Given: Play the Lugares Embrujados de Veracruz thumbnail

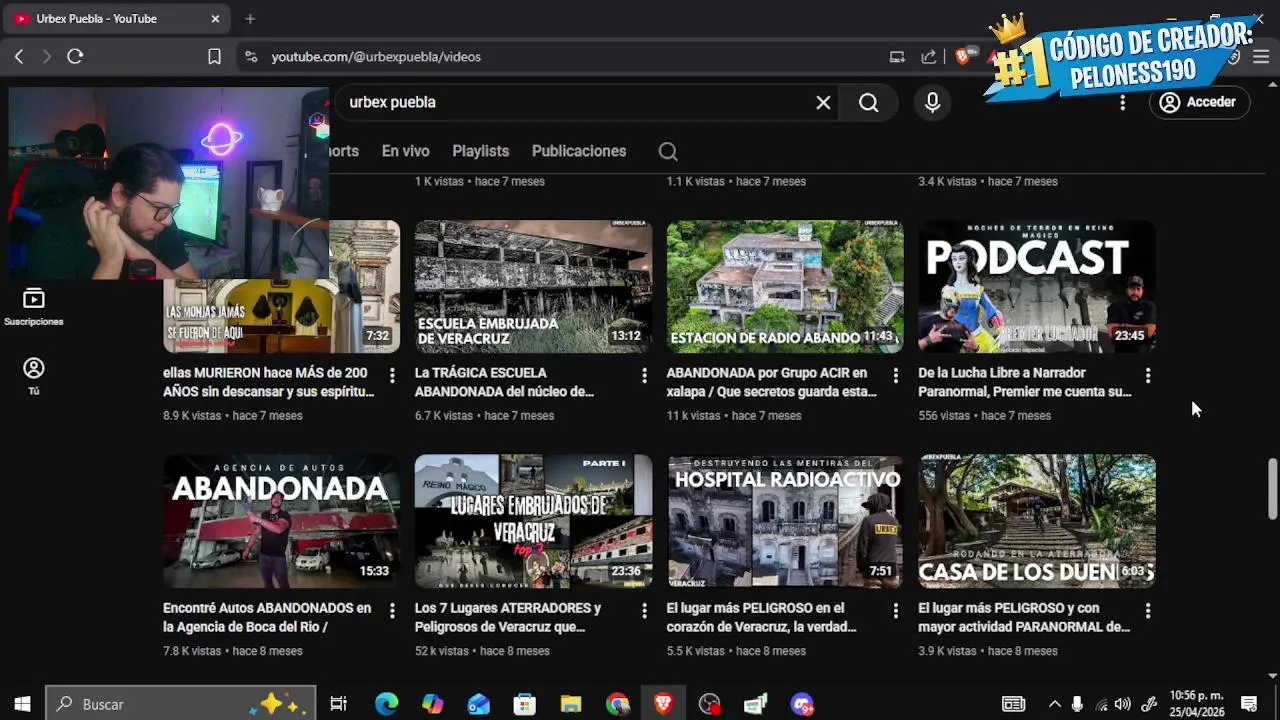Looking at the screenshot, I should [533, 521].
